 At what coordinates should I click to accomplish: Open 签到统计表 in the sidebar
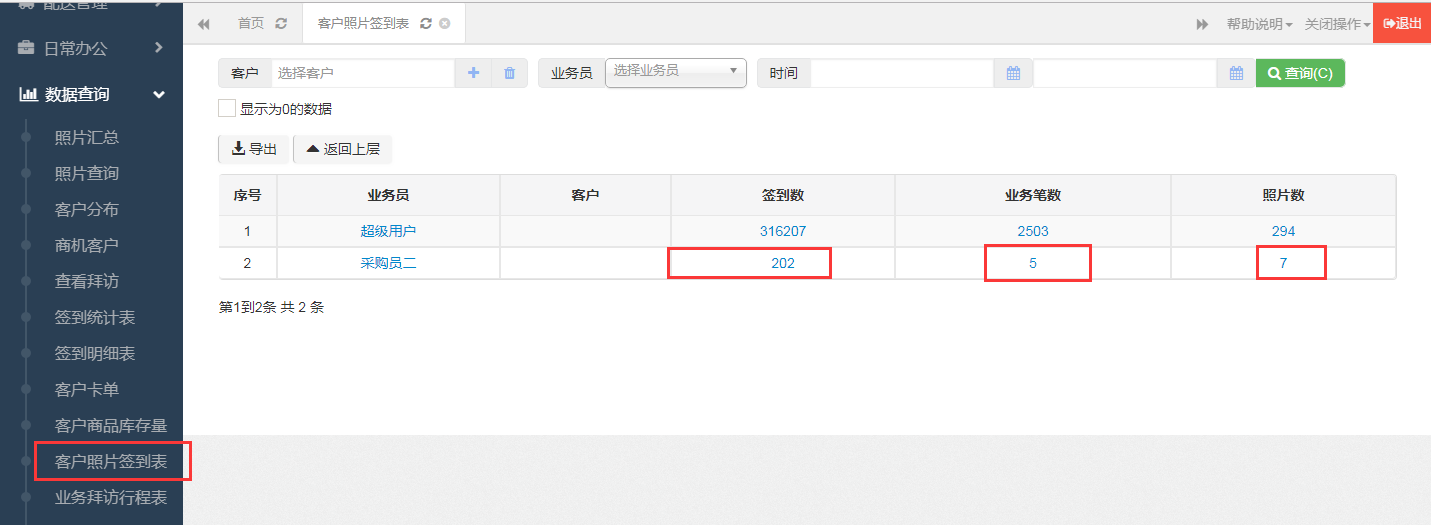(x=95, y=318)
